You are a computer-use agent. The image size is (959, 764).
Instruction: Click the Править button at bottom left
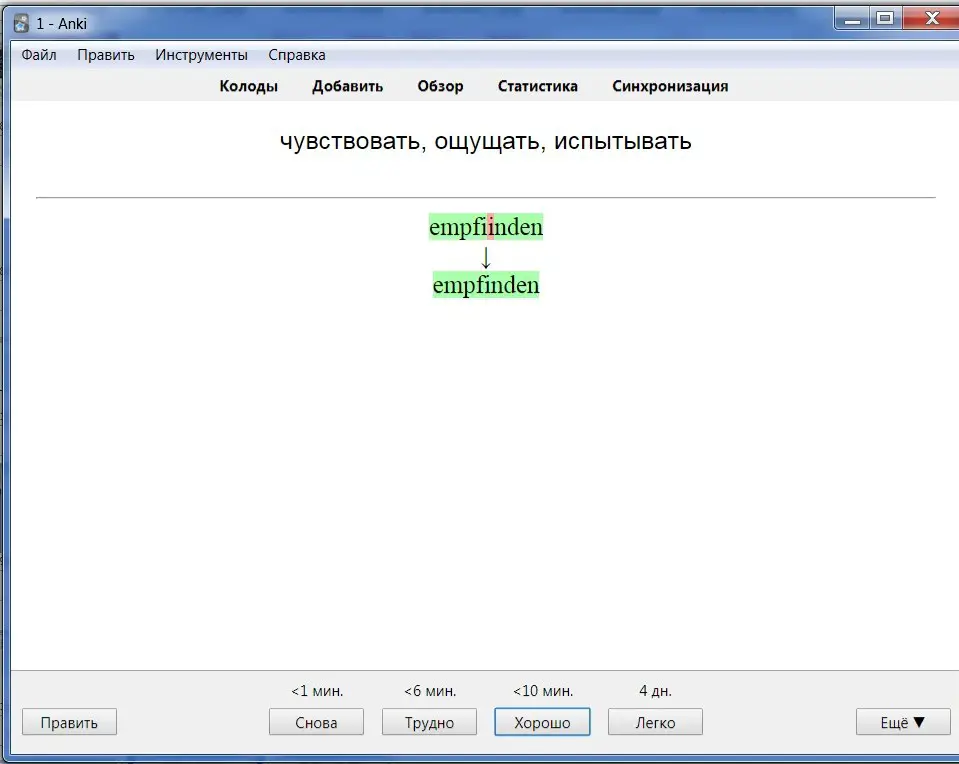[x=69, y=722]
